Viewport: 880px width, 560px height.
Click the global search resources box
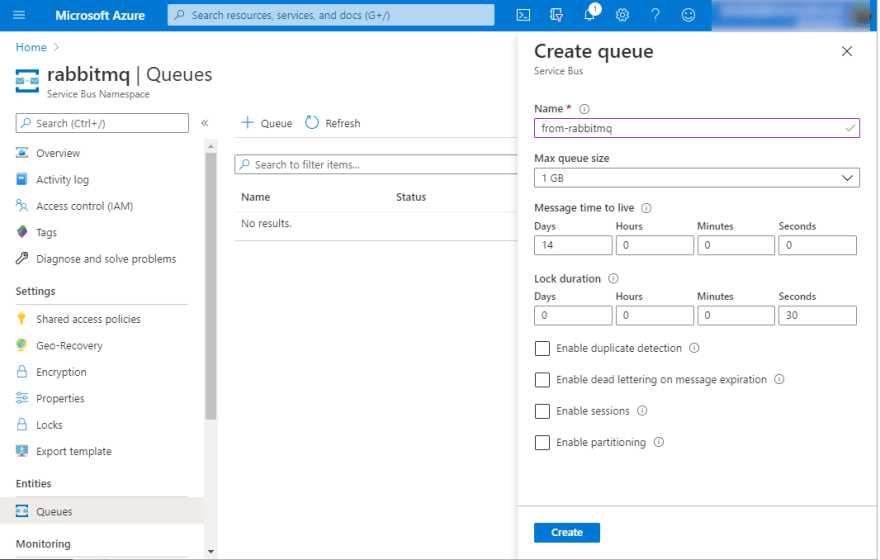(x=331, y=15)
